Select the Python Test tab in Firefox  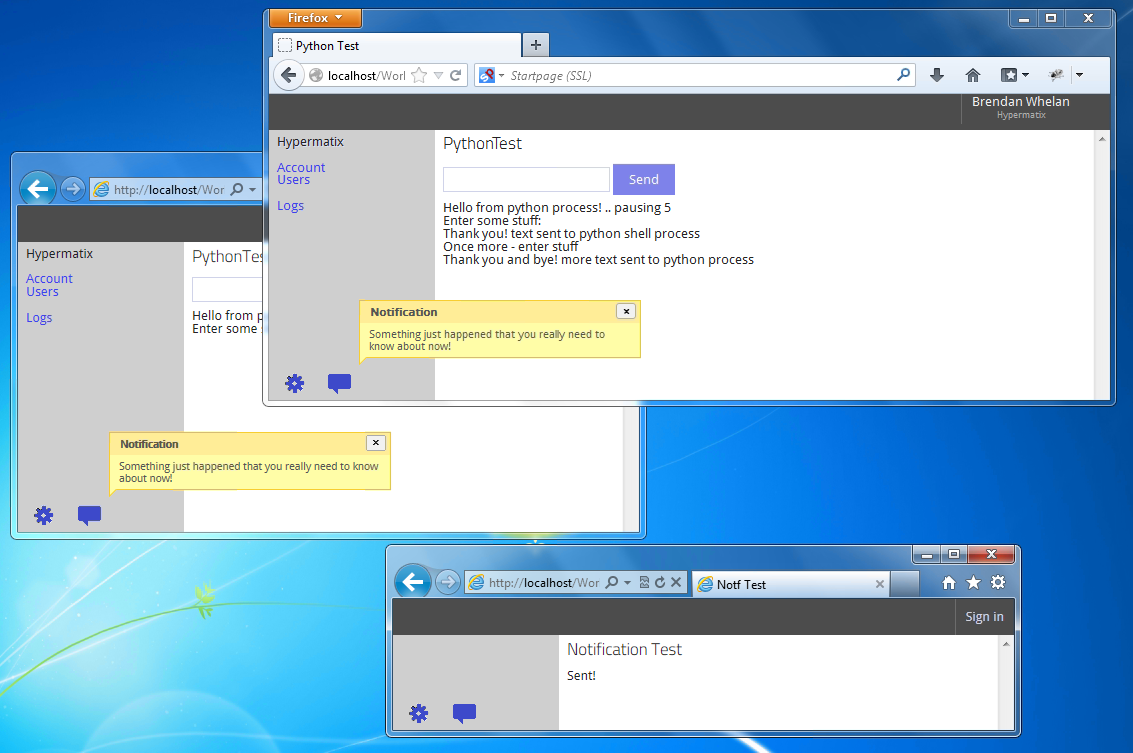pos(396,46)
